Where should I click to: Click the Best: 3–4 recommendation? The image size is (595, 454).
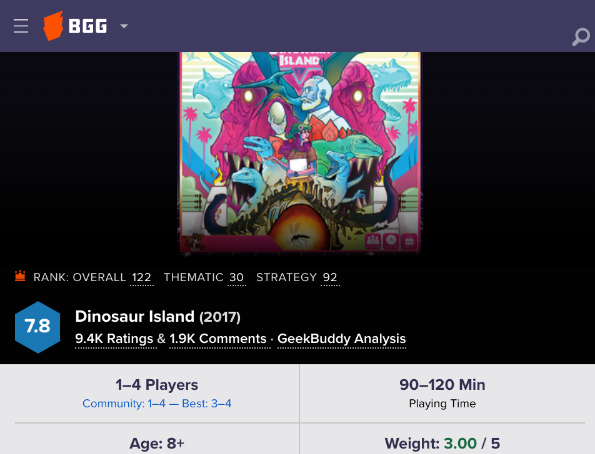(206, 403)
